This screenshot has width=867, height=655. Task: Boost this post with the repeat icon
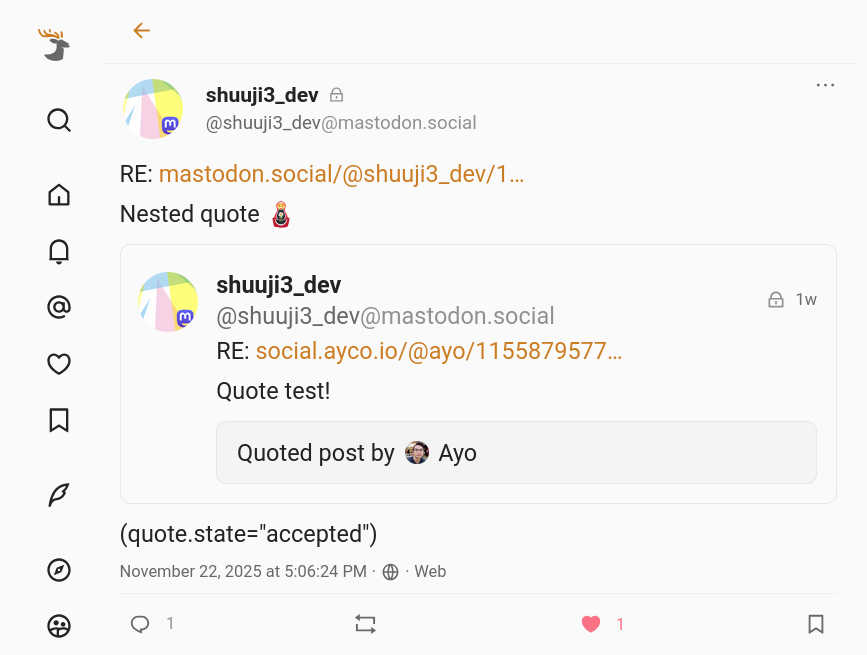tap(365, 623)
